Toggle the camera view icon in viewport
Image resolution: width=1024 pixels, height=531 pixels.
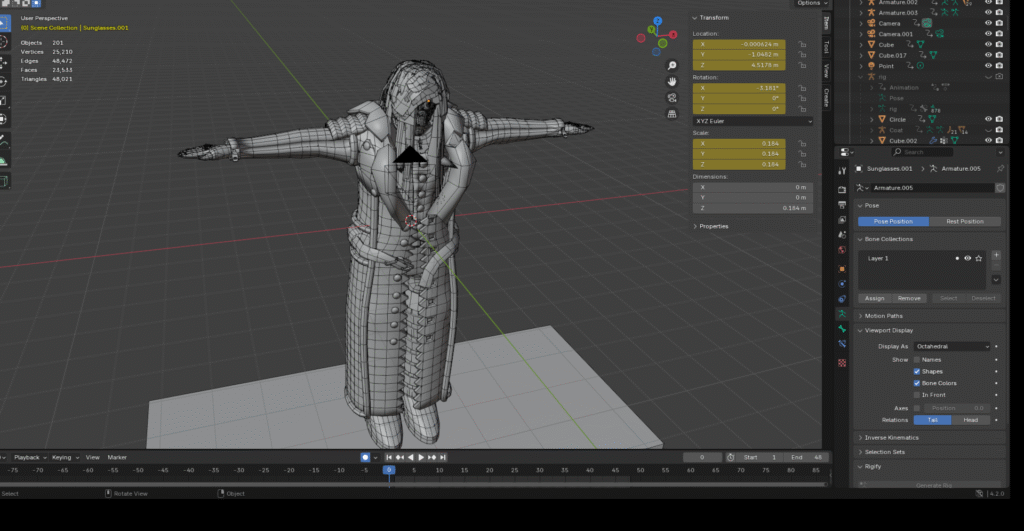tap(673, 98)
